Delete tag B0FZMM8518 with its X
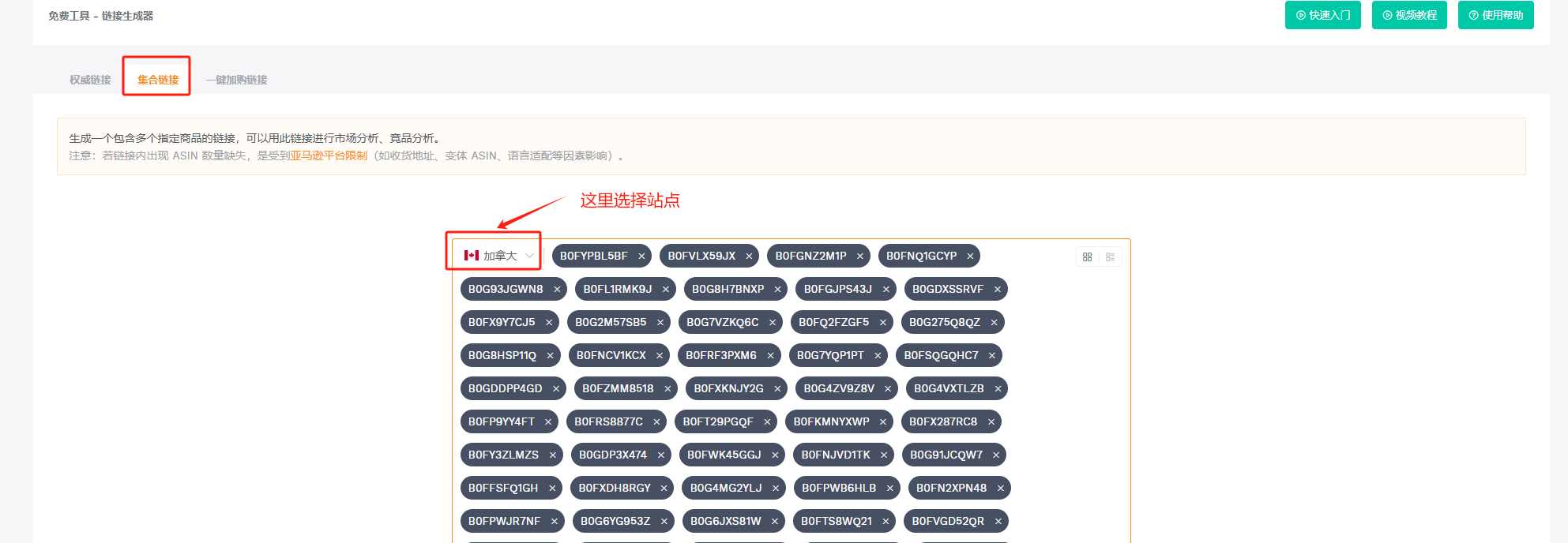The height and width of the screenshot is (543, 1568). click(667, 388)
